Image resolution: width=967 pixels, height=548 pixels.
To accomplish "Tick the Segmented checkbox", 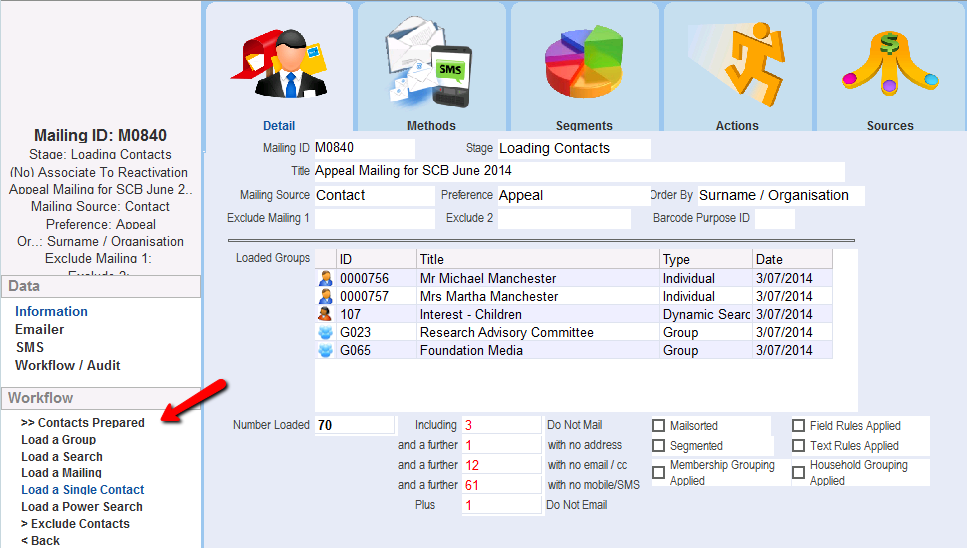I will point(659,445).
